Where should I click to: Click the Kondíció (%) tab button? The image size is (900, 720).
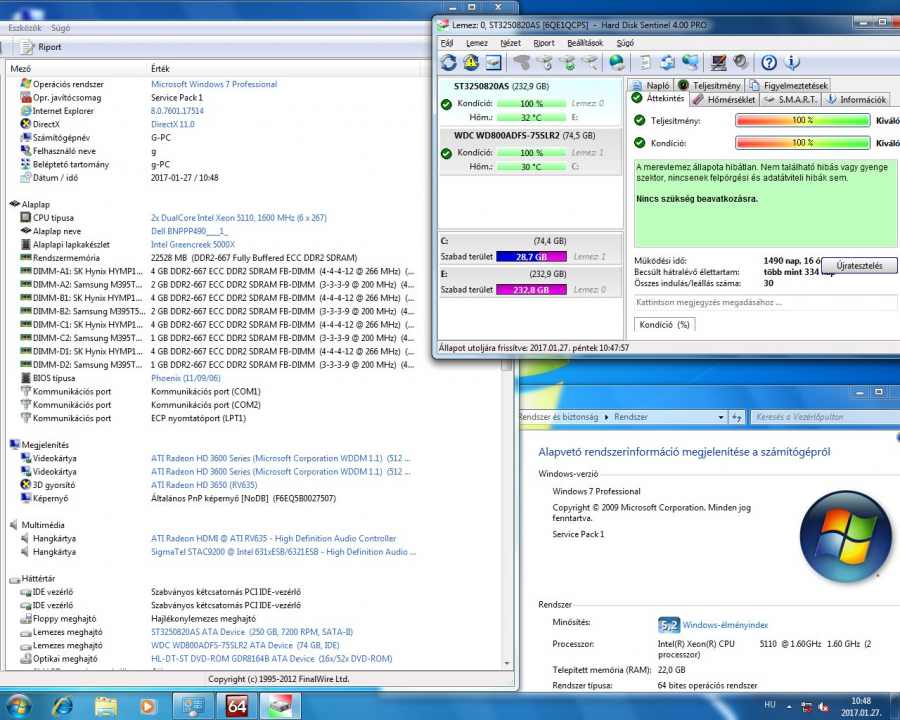(x=664, y=324)
